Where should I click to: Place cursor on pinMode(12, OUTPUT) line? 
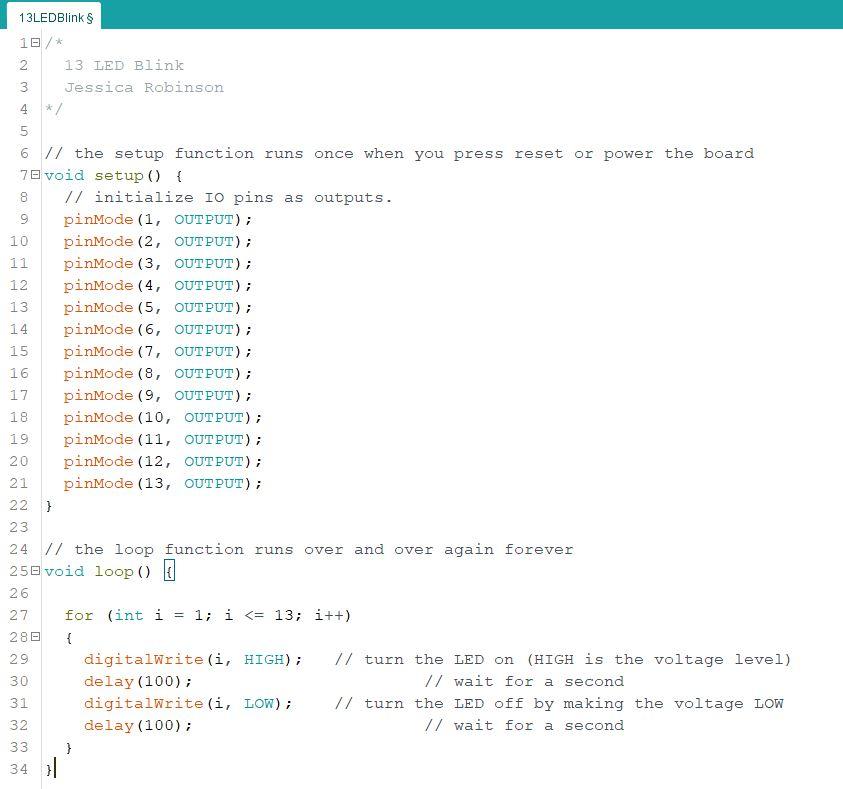click(163, 462)
